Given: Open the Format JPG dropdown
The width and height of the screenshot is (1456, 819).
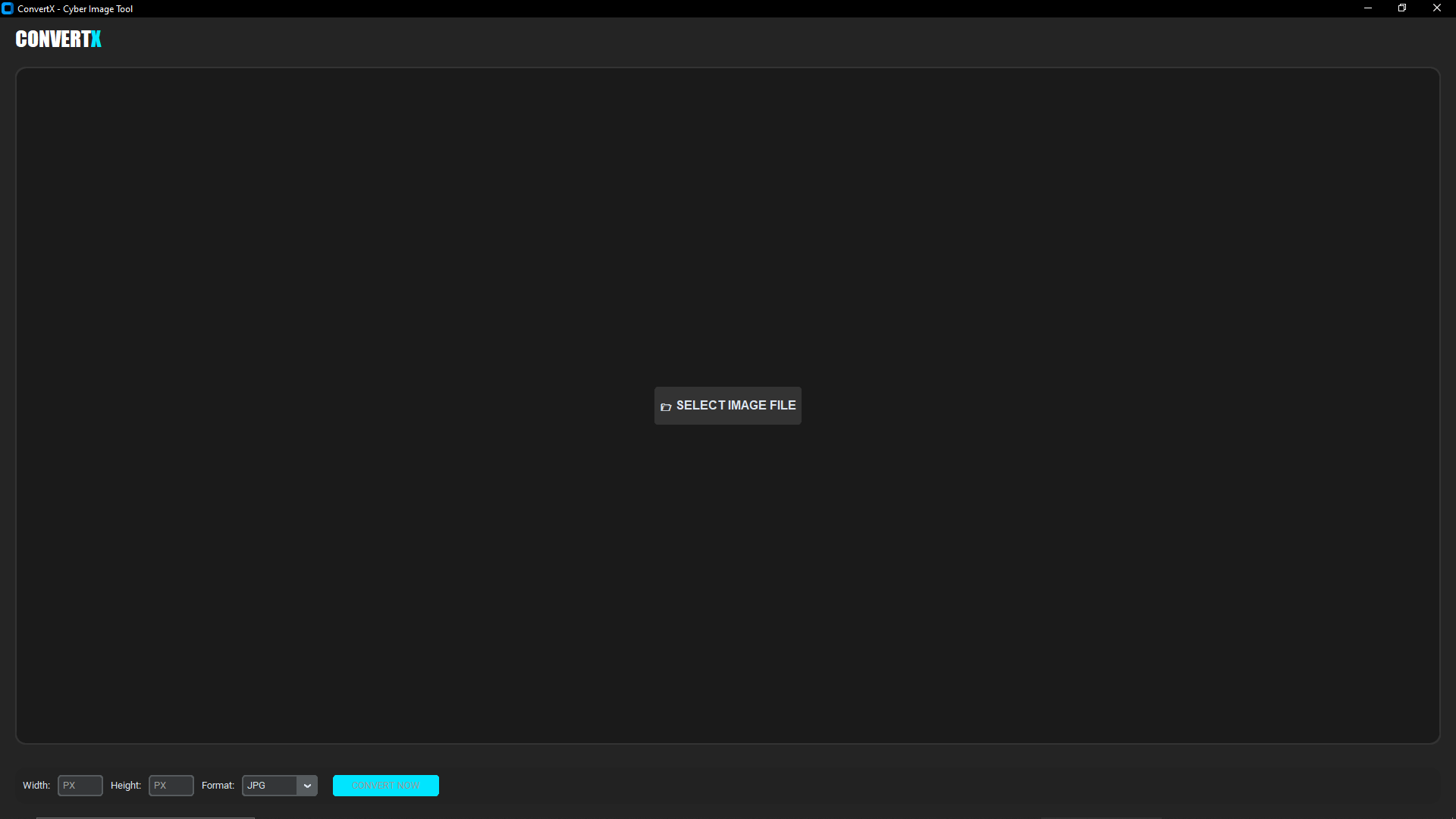Looking at the screenshot, I should point(279,786).
